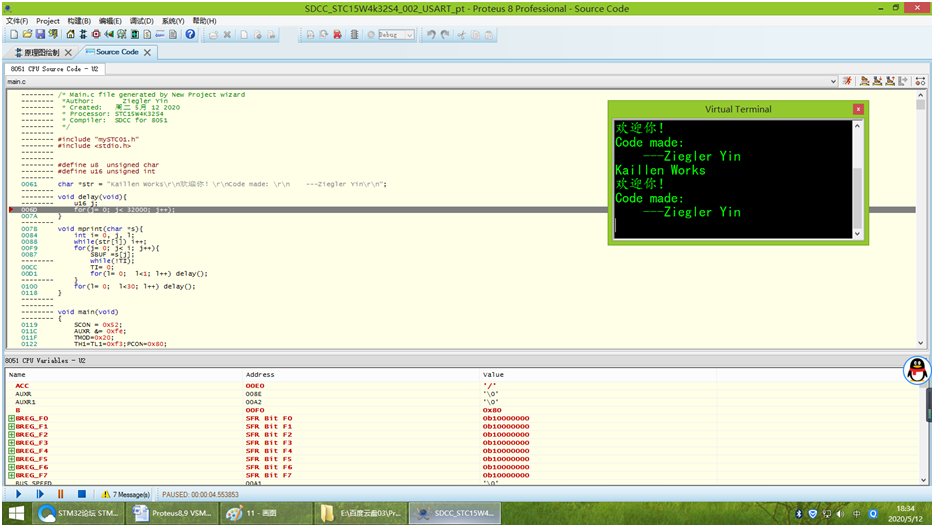Image resolution: width=934 pixels, height=527 pixels.
Task: Click the run-at-full-speed debug icon
Action: pos(846,81)
